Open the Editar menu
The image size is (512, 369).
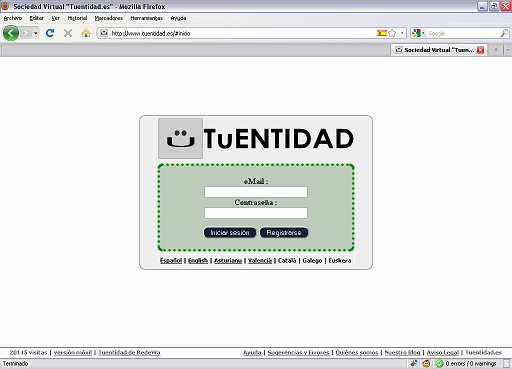(x=37, y=18)
